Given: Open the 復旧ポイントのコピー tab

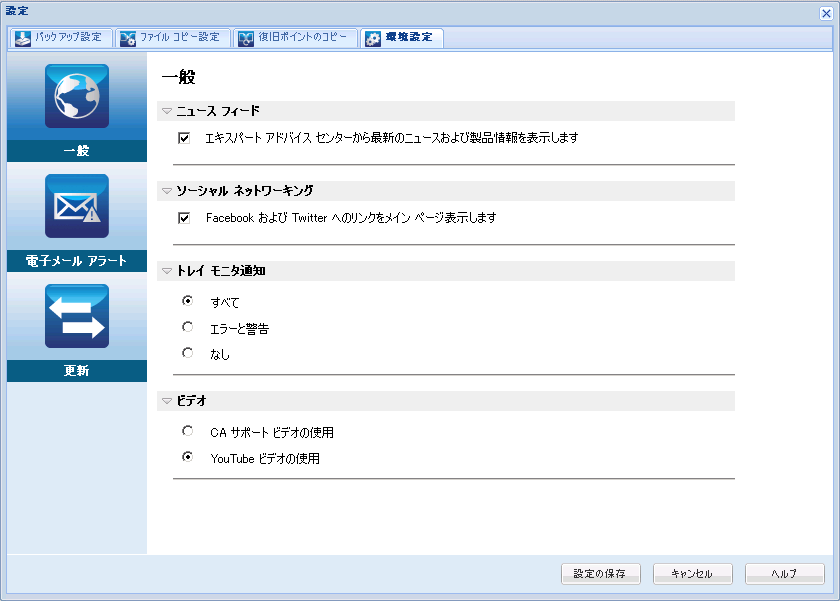Looking at the screenshot, I should tap(296, 38).
